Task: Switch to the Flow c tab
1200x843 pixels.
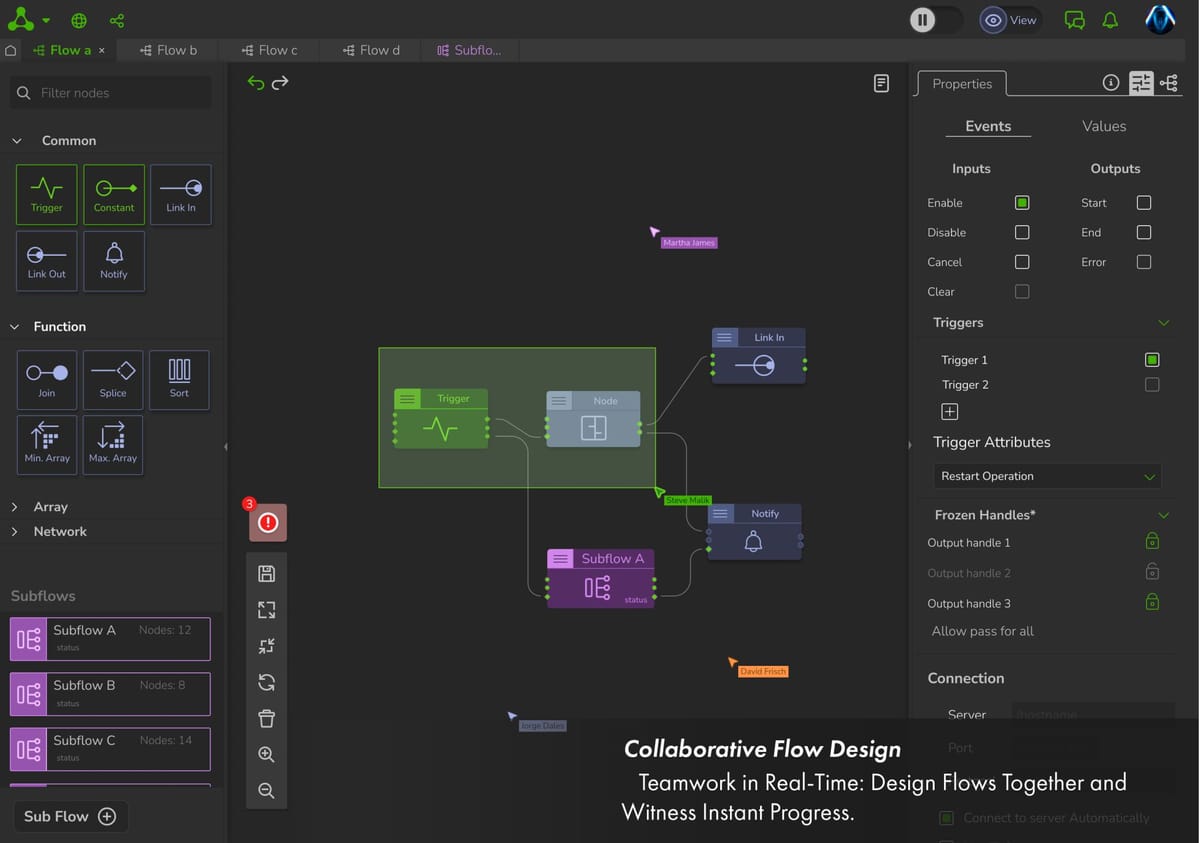Action: (x=269, y=50)
